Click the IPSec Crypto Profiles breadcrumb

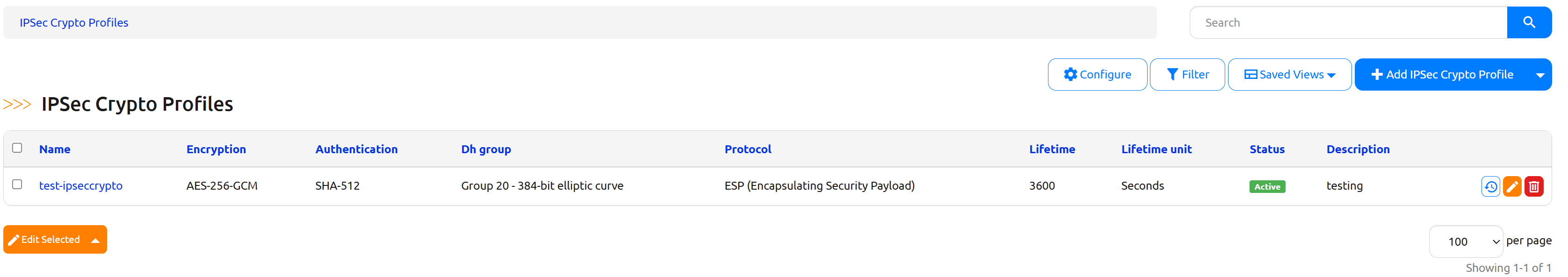(x=73, y=22)
